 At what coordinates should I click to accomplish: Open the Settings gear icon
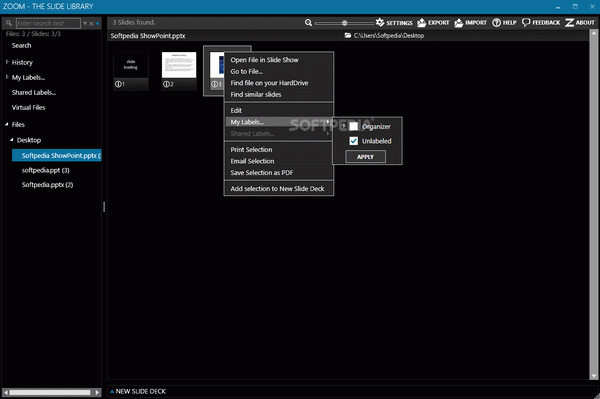[x=380, y=23]
